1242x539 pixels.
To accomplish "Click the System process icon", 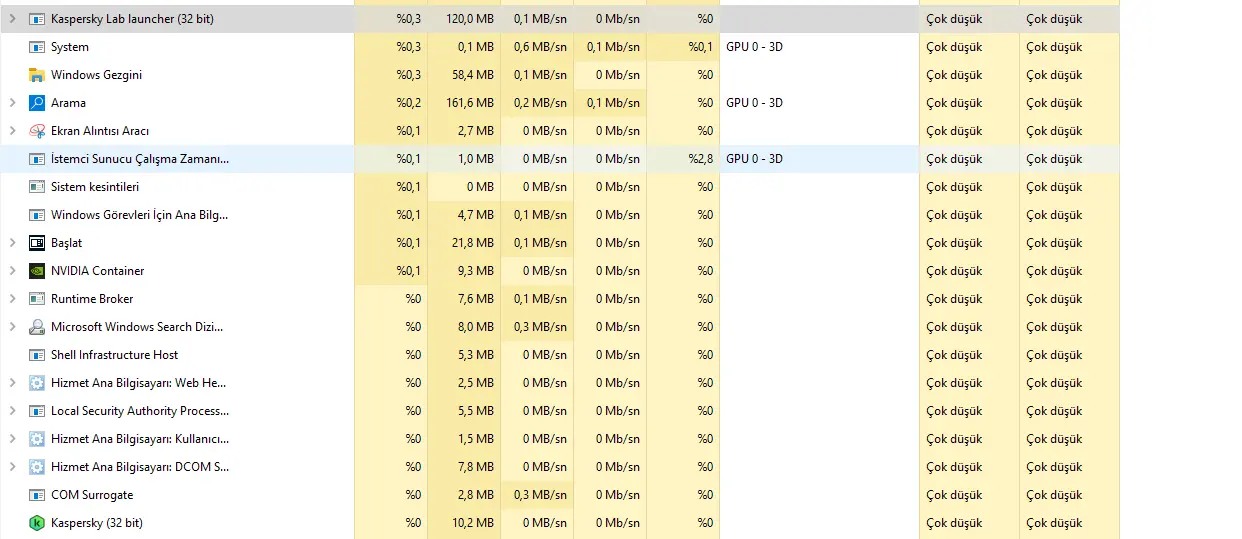I will click(37, 47).
